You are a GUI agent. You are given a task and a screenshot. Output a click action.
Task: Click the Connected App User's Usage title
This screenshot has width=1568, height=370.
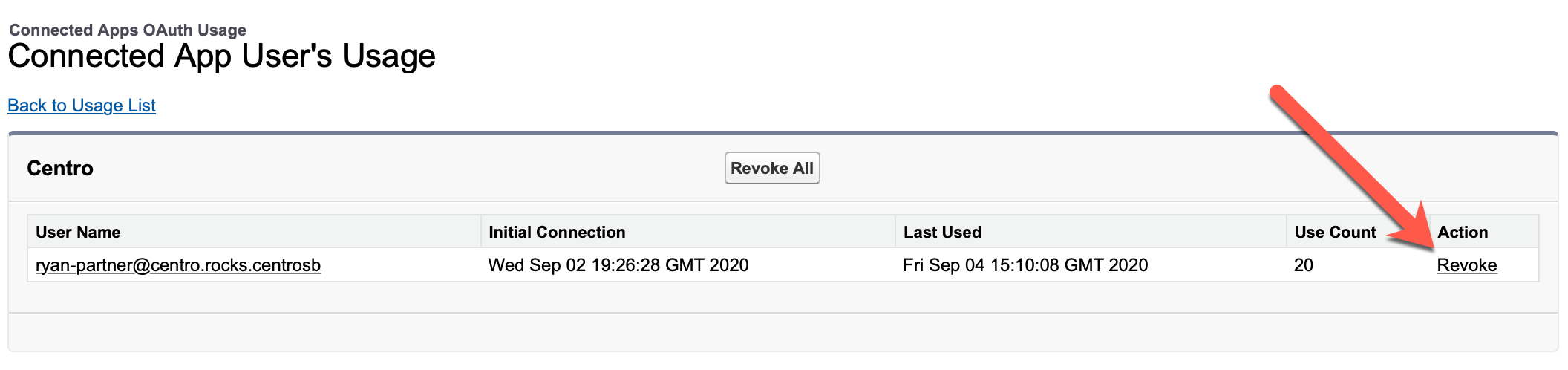click(221, 56)
